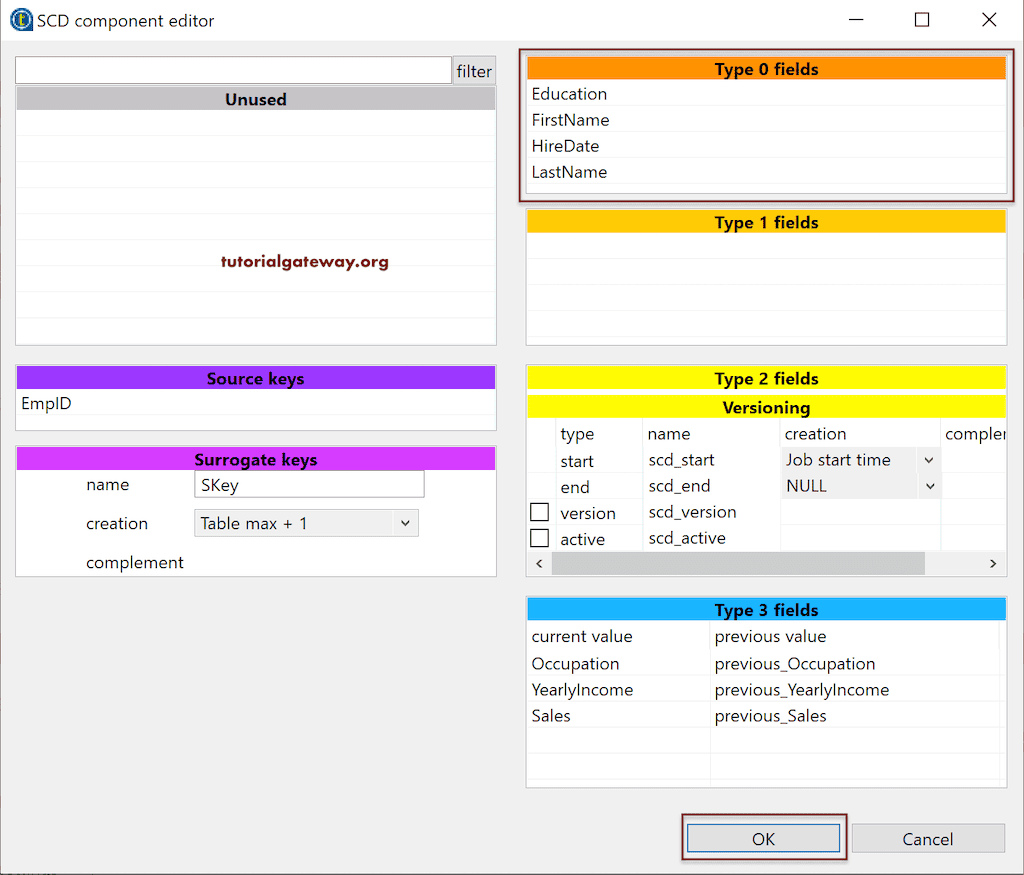The height and width of the screenshot is (875, 1024).
Task: Click the right arrow of the Type 2 horizontal scrollbar
Action: click(x=992, y=563)
